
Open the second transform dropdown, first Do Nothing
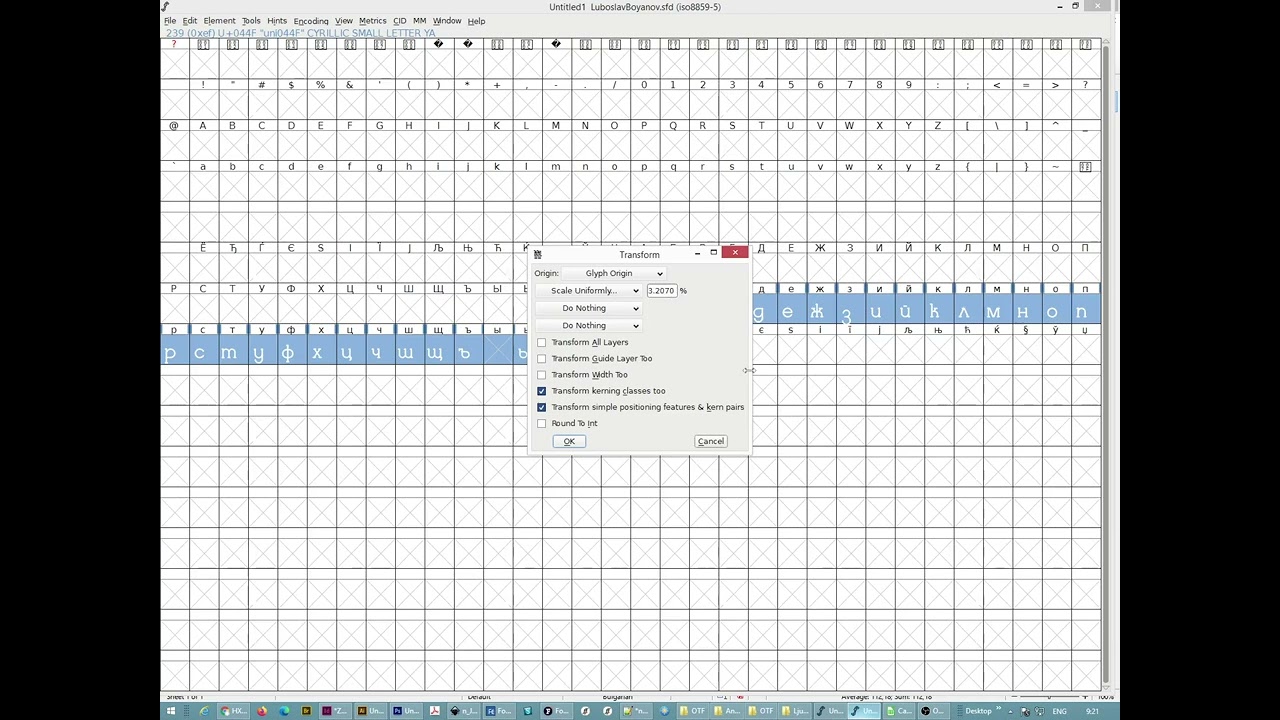[588, 308]
